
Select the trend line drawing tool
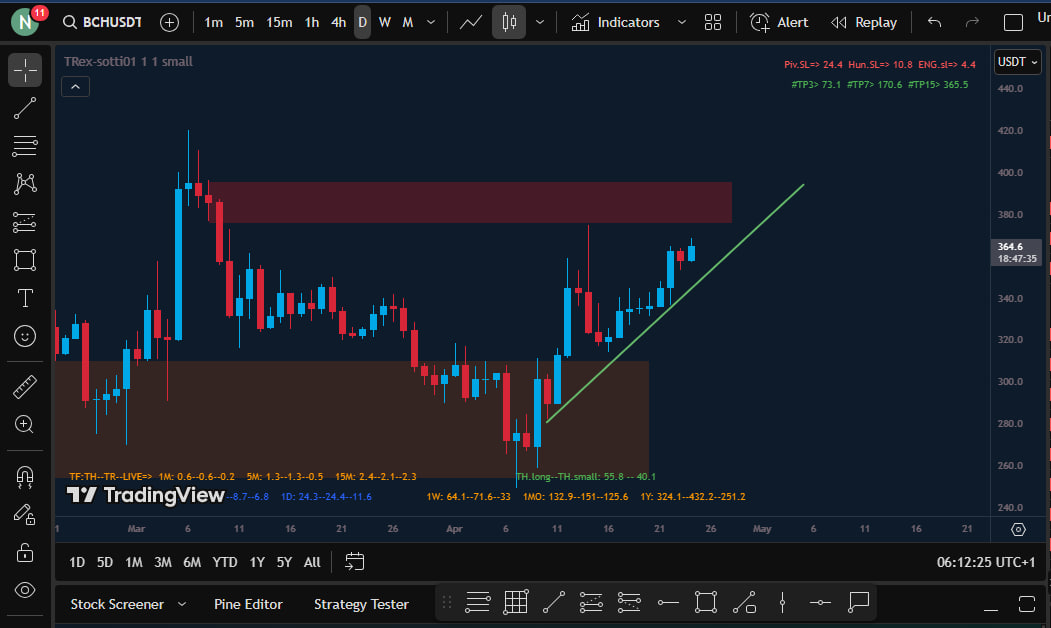[x=25, y=108]
